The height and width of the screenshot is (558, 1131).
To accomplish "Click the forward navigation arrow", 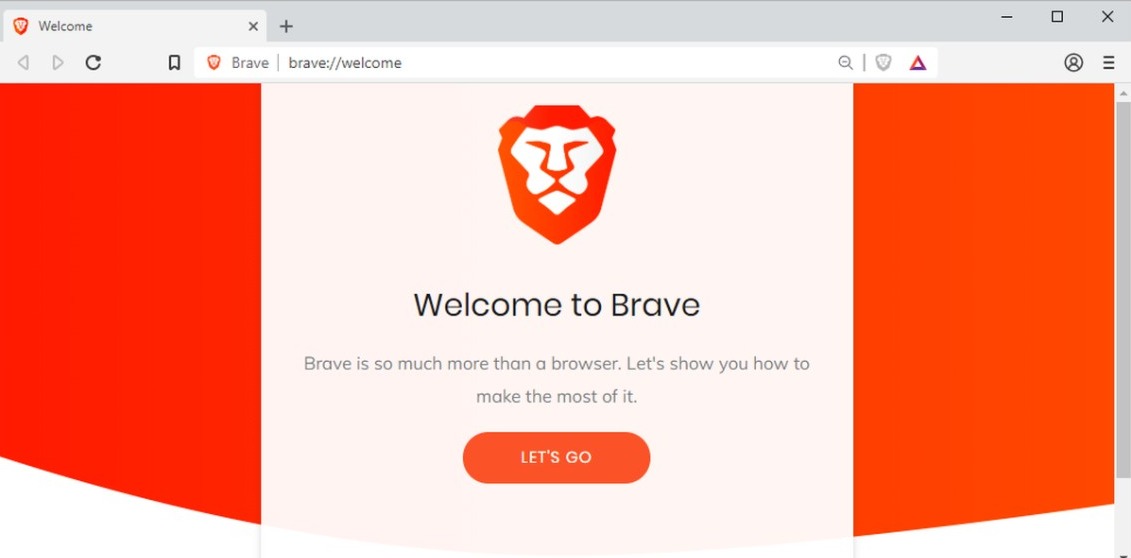I will [58, 63].
